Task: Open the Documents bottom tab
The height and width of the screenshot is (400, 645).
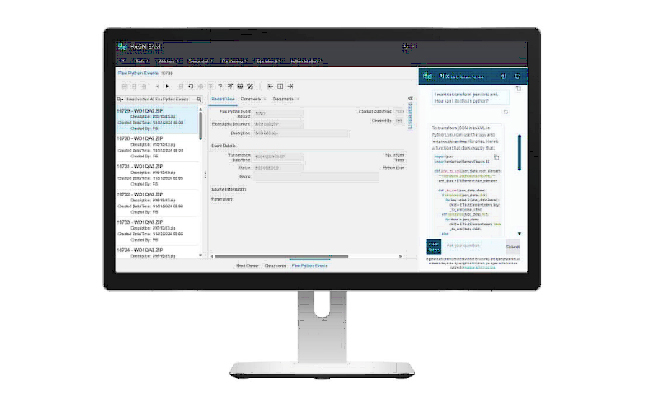Action: [275, 266]
